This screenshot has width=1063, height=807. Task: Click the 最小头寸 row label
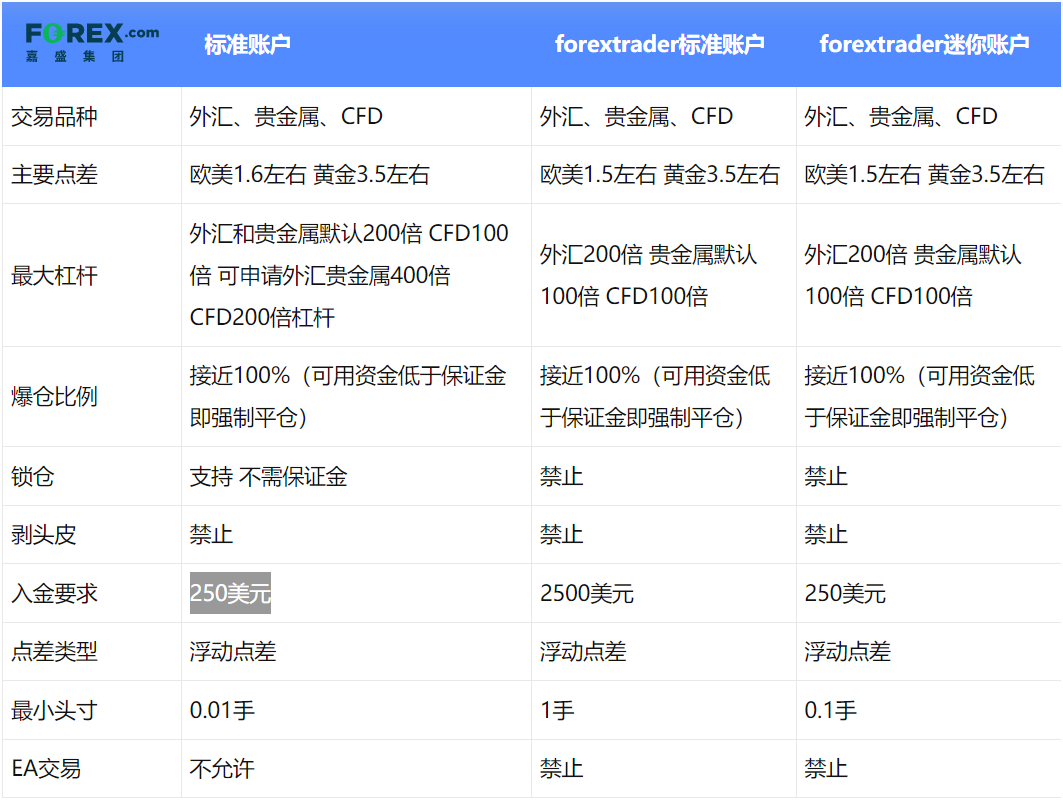tap(54, 711)
